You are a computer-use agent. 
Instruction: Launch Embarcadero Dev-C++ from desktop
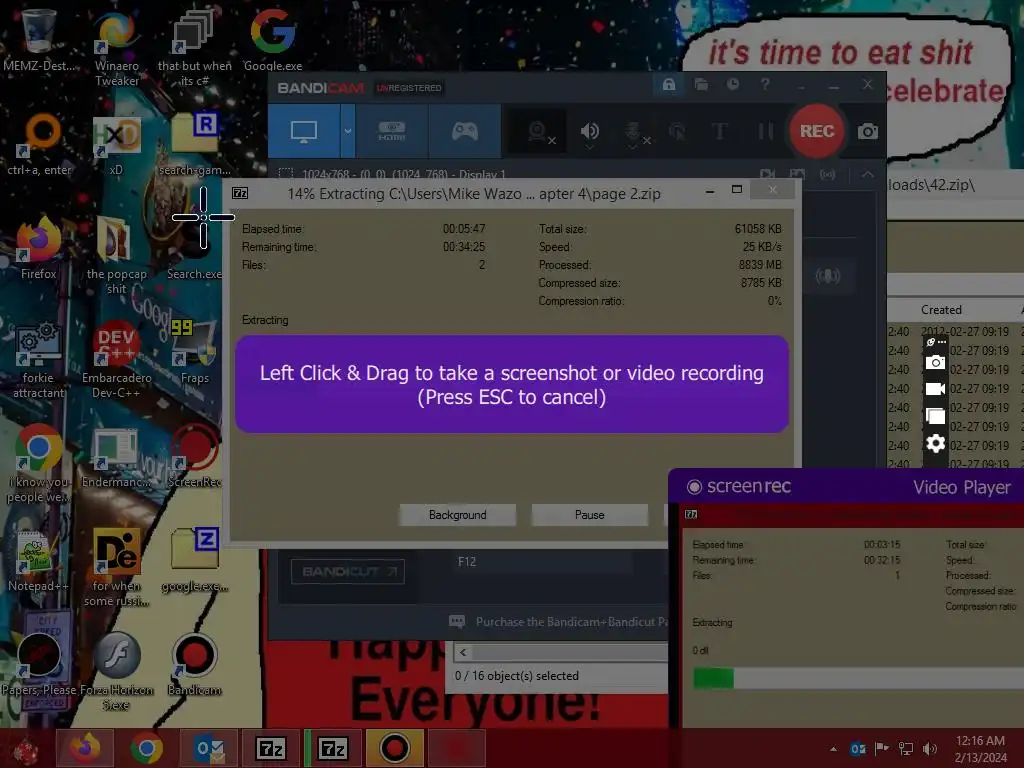pyautogui.click(x=116, y=359)
